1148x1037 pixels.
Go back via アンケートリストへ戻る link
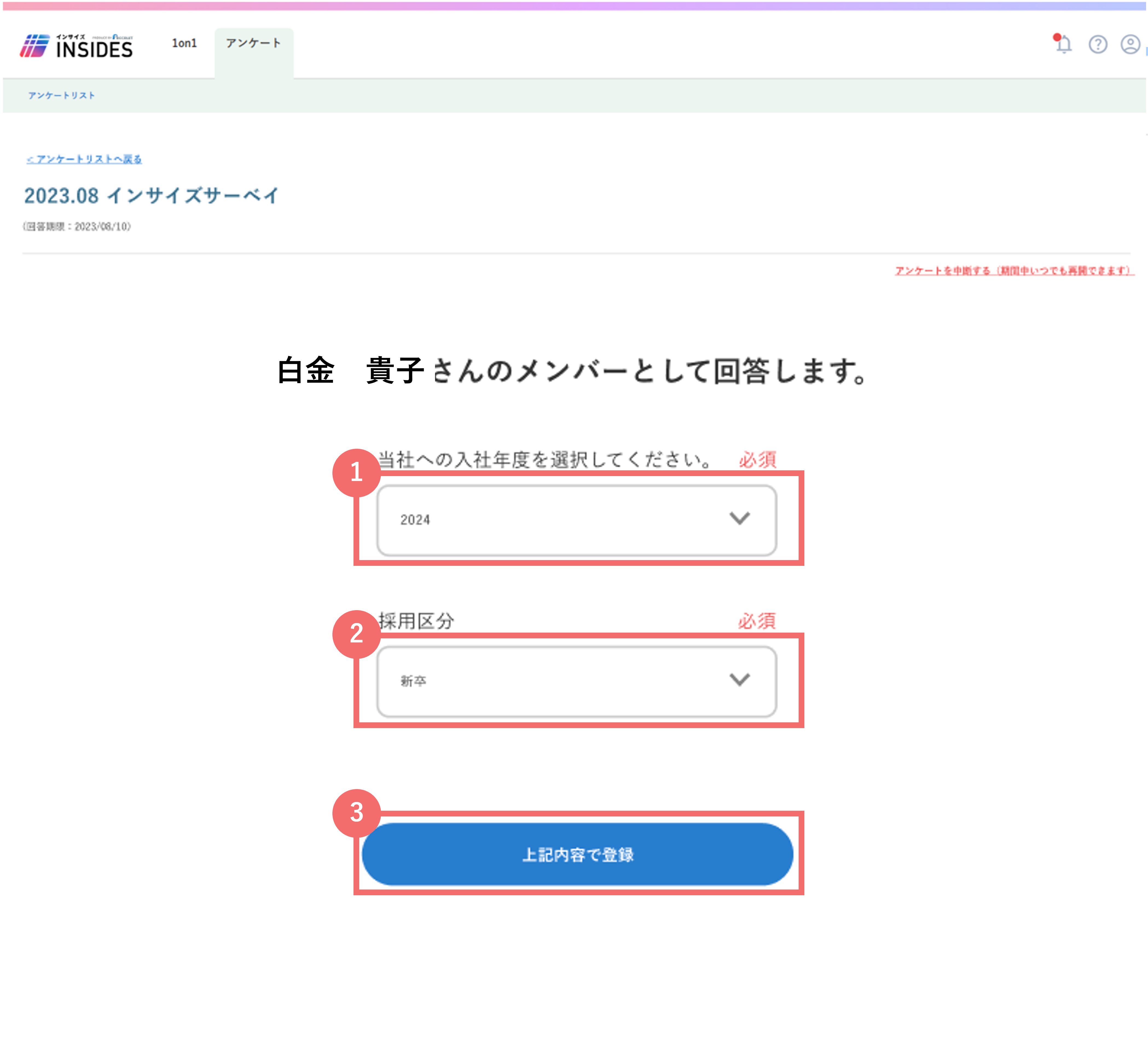[x=84, y=159]
